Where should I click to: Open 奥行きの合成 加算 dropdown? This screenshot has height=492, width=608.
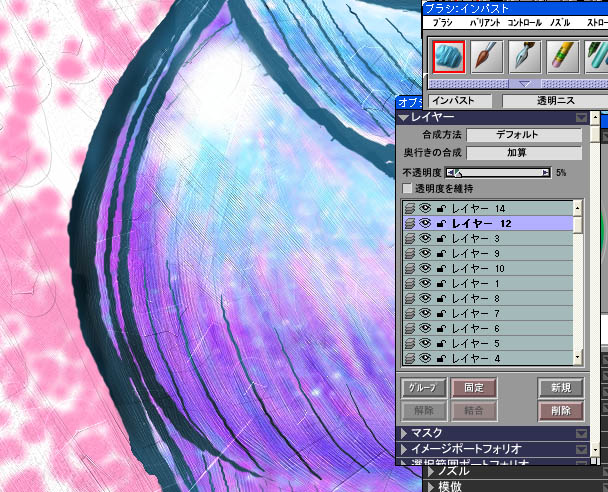click(x=524, y=153)
